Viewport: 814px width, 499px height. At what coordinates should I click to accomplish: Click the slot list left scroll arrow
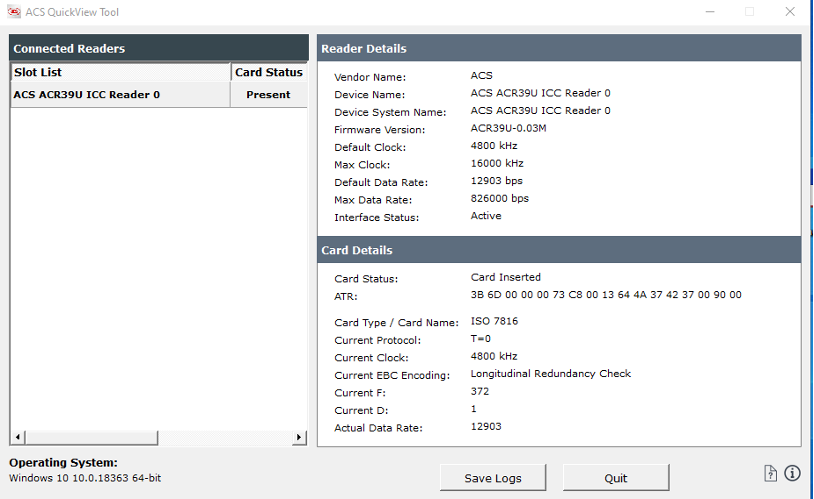click(18, 437)
